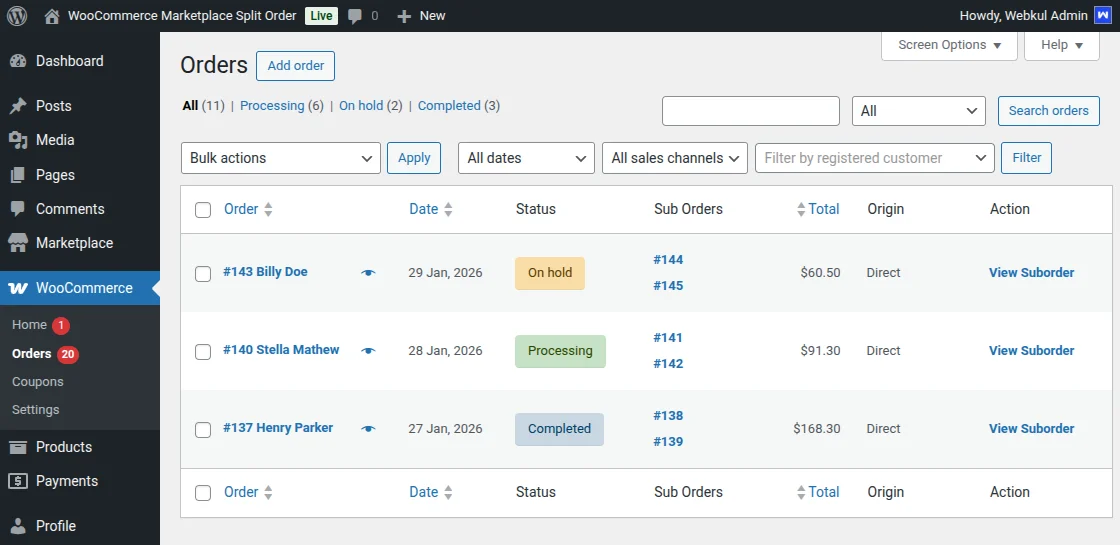Show All orders filter
This screenshot has width=1120, height=545.
click(x=190, y=106)
